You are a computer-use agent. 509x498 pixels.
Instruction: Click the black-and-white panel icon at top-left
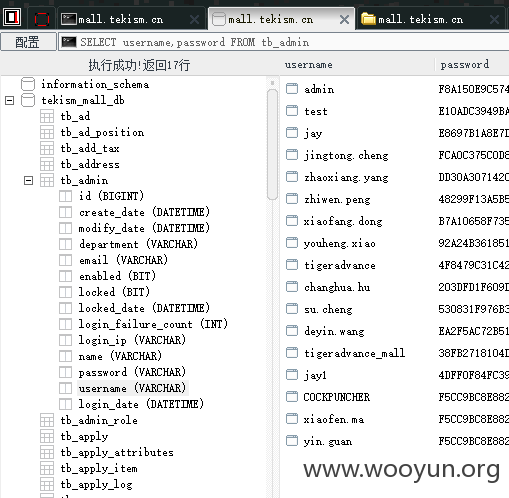click(x=12, y=17)
